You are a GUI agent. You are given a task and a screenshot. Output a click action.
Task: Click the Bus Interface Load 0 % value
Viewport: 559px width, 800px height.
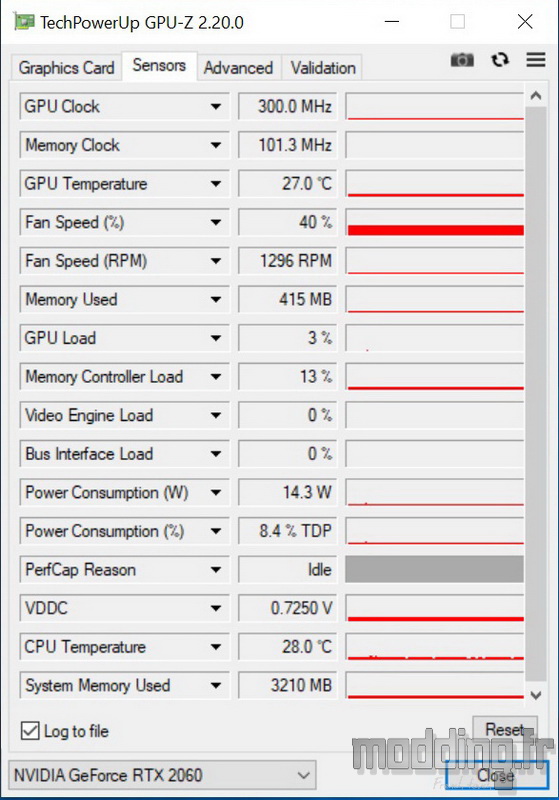(288, 454)
